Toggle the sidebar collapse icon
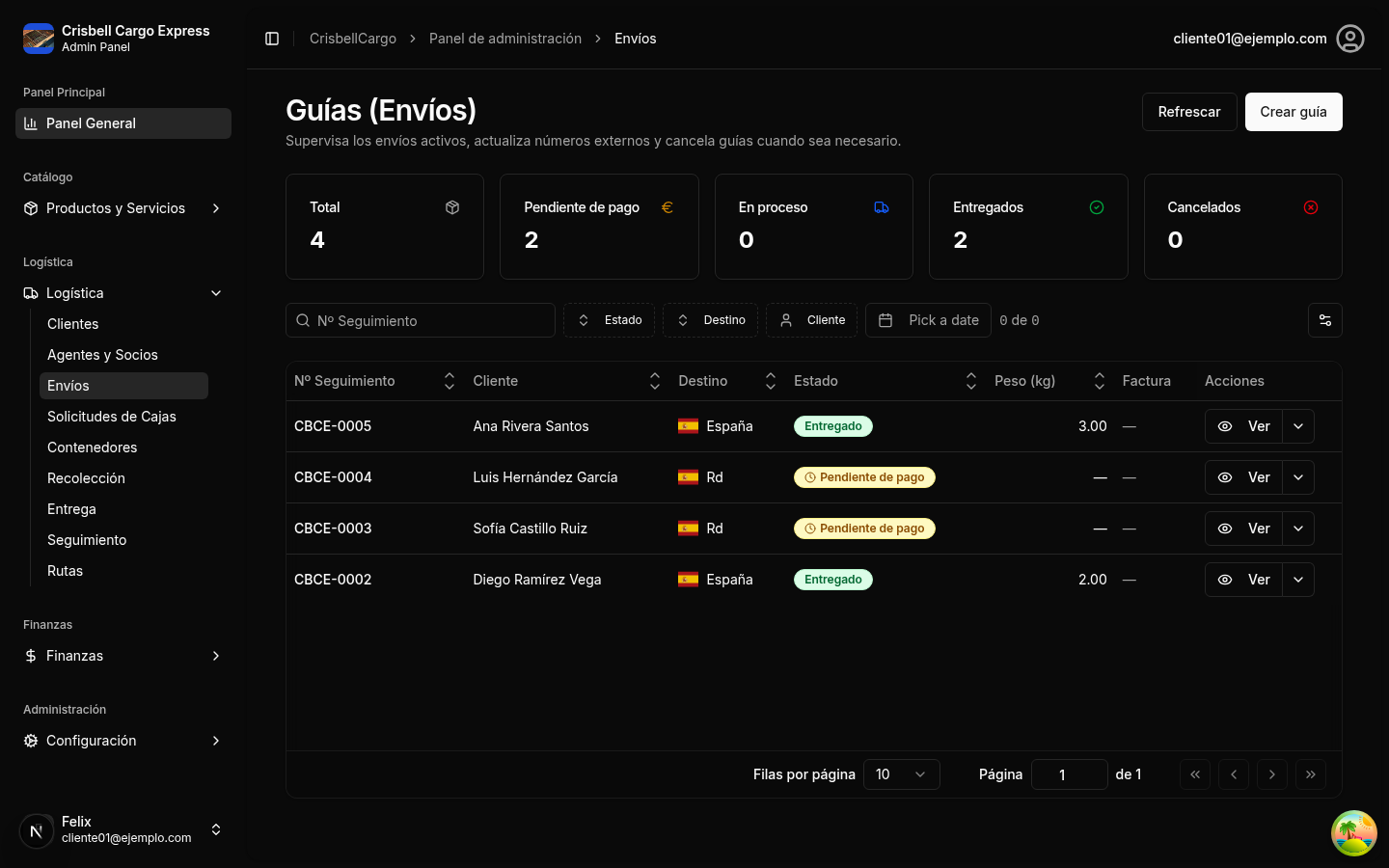Image resolution: width=1389 pixels, height=868 pixels. [x=272, y=39]
